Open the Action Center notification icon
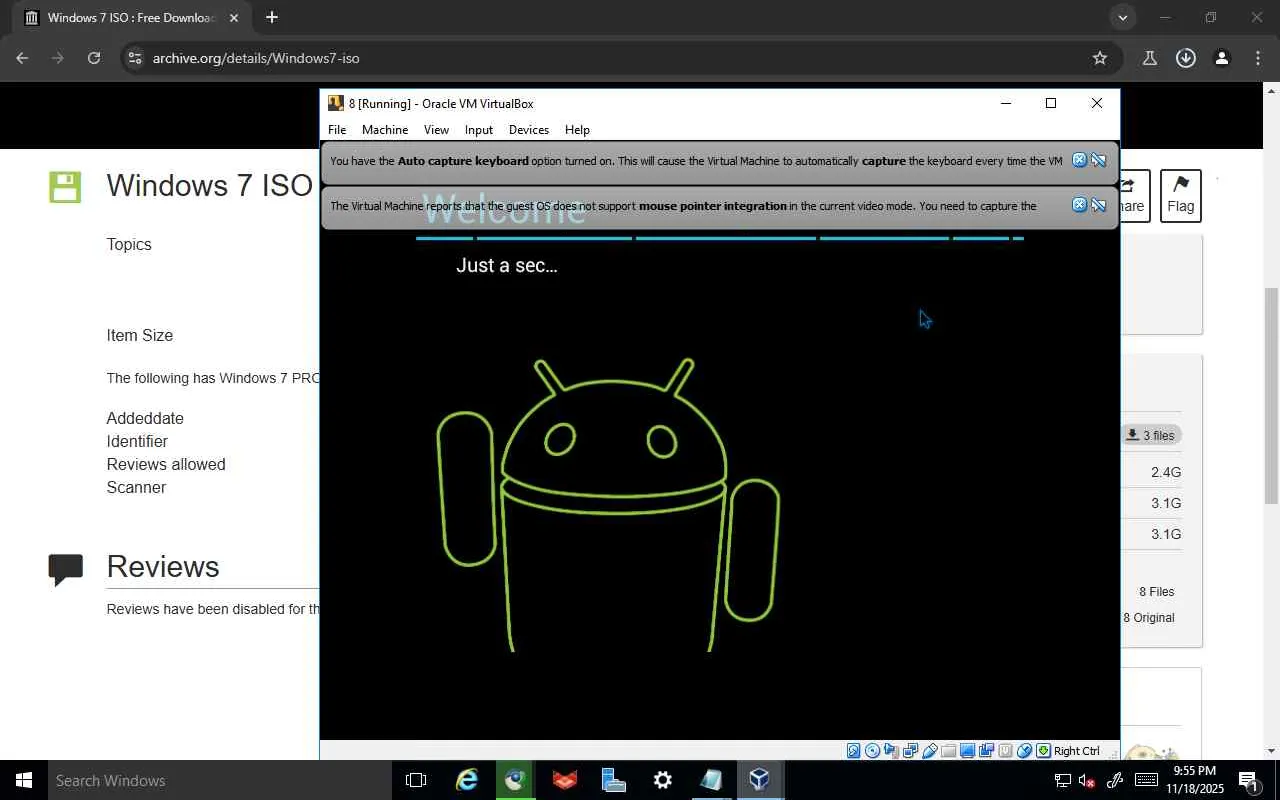1280x800 pixels. [1248, 780]
